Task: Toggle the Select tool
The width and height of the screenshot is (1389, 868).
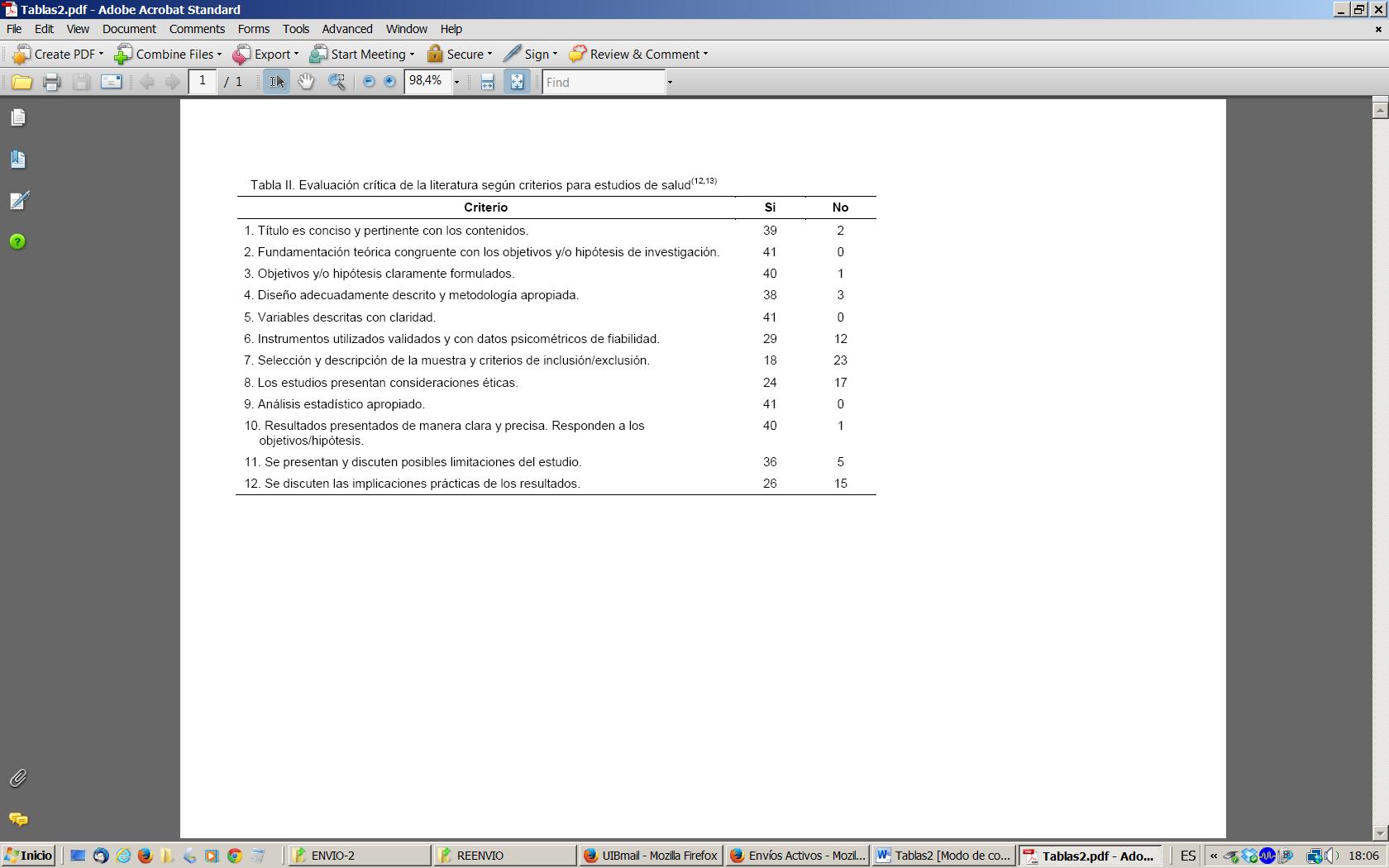Action: 276,82
